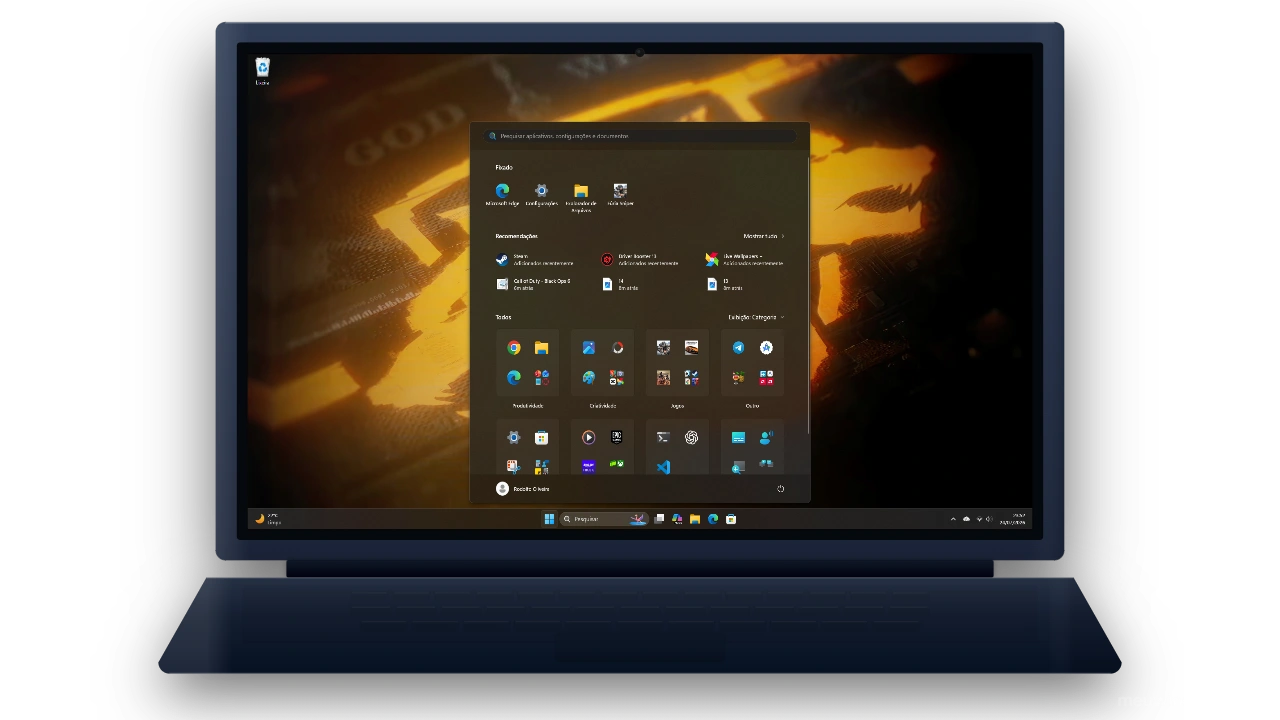1280x720 pixels.
Task: Click the power button in Start menu
Action: pyautogui.click(x=780, y=489)
